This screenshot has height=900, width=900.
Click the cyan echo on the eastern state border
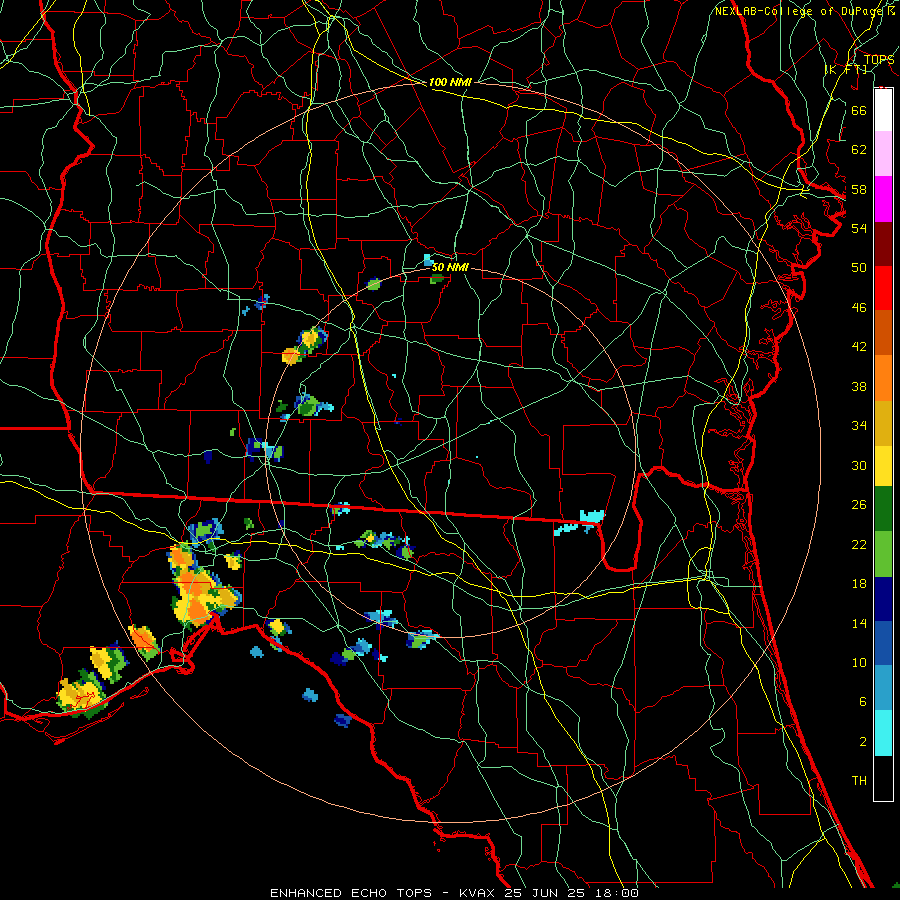coord(580,521)
